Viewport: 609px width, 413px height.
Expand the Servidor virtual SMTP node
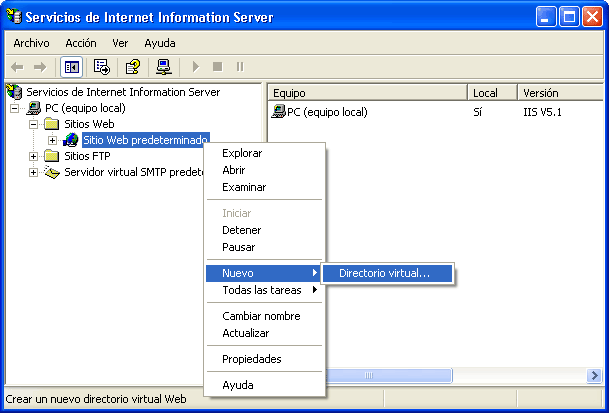(33, 172)
